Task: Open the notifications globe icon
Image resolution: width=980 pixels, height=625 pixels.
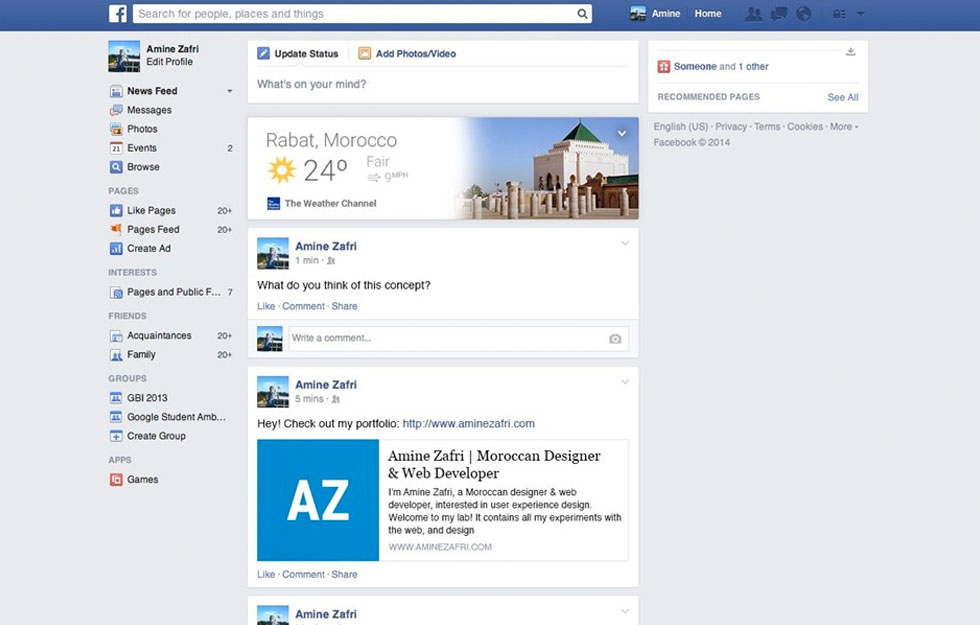Action: tap(803, 14)
